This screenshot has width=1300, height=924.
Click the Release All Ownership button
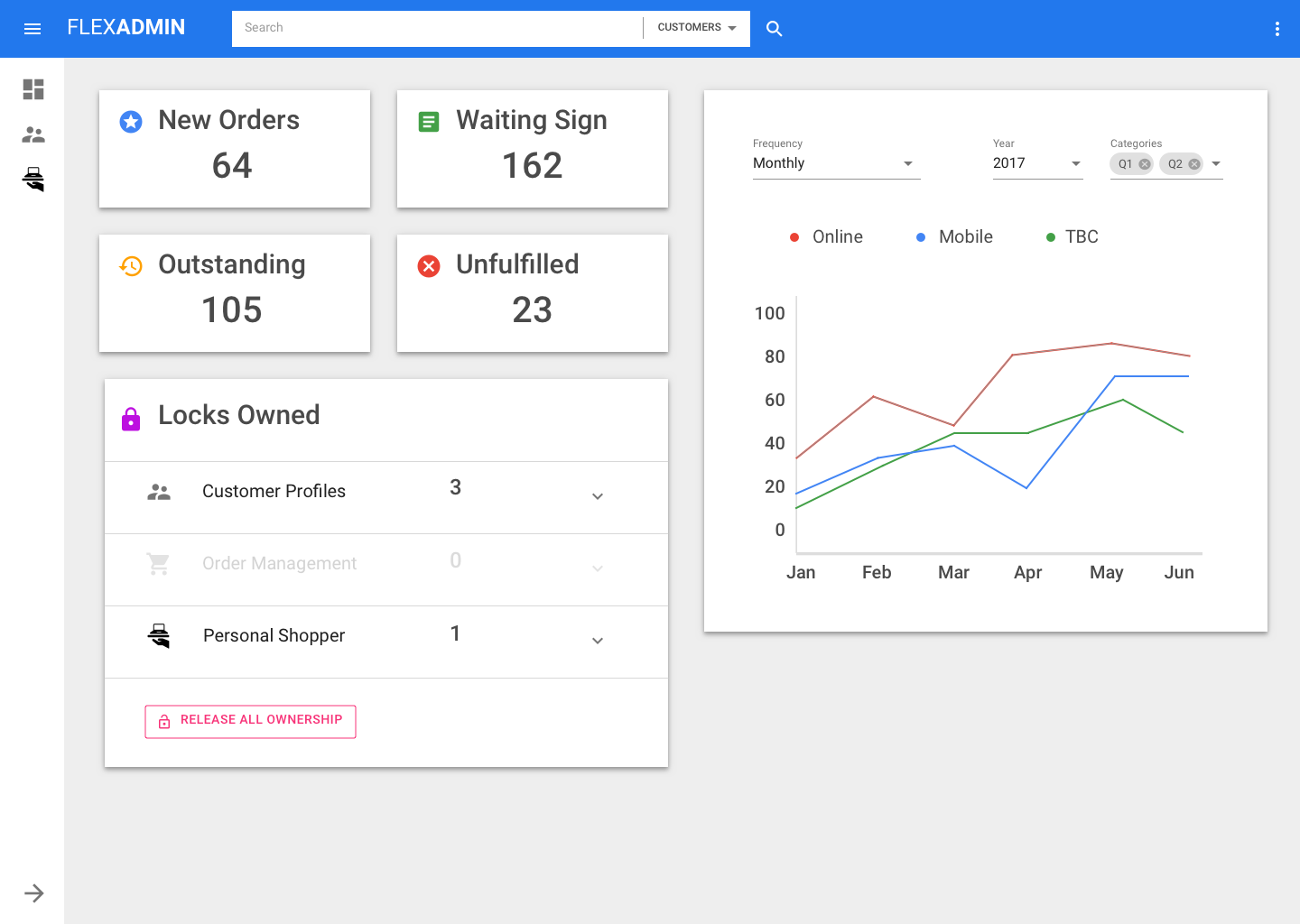tap(250, 721)
